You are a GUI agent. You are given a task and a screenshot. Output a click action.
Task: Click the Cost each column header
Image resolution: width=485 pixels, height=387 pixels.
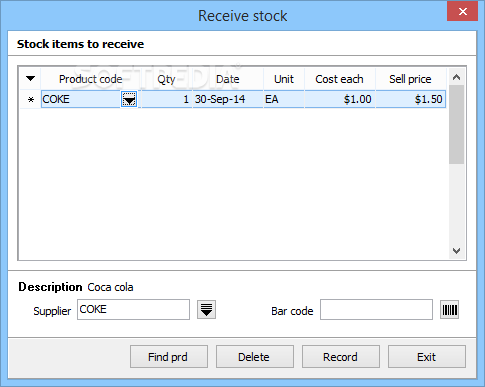340,79
